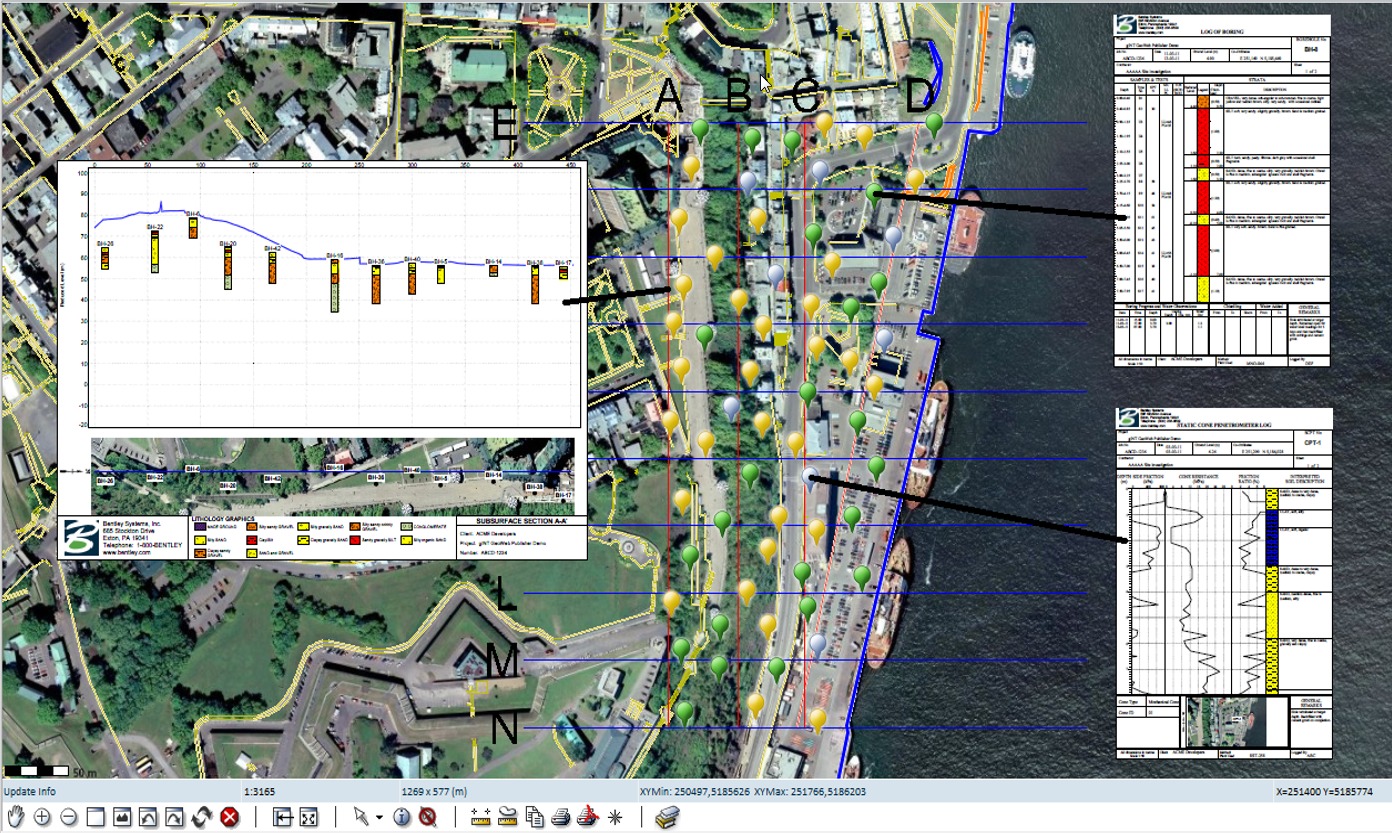Print the map using the printer icon

pos(561,817)
